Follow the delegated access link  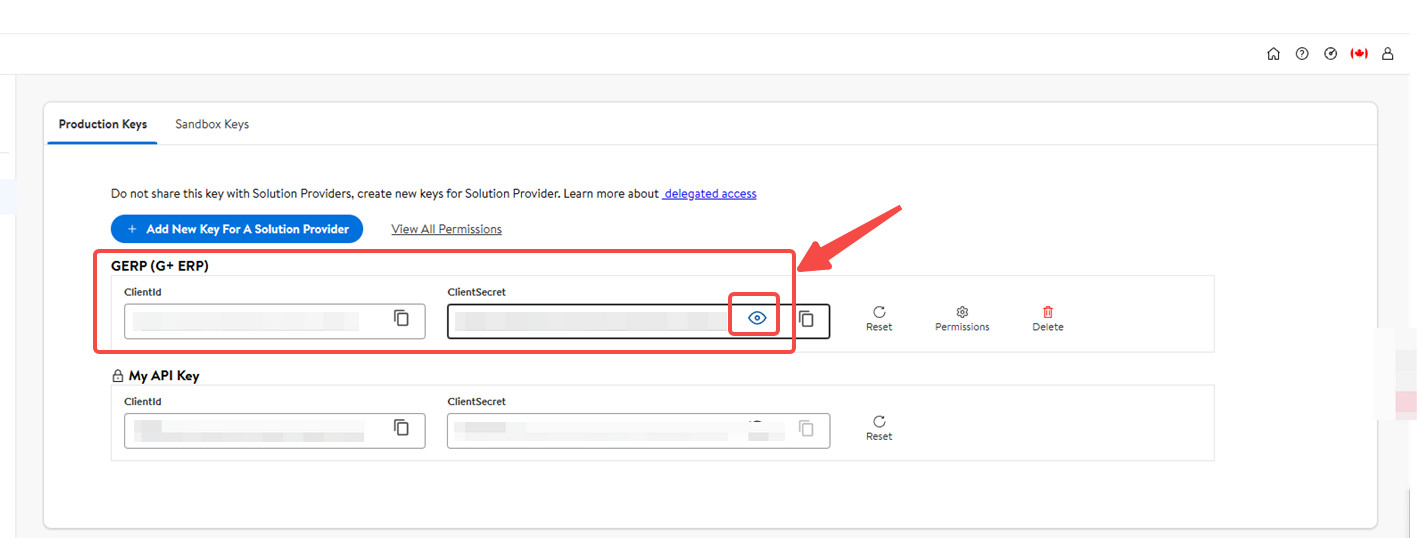tap(710, 193)
